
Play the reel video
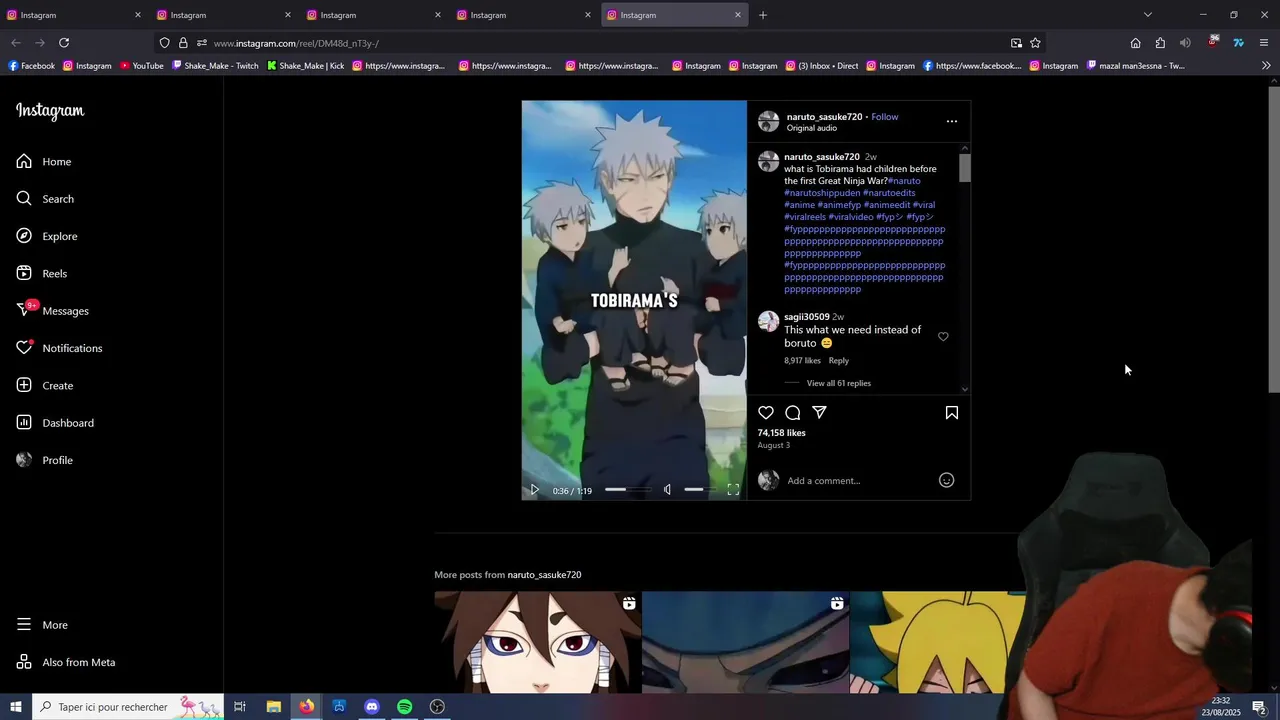coord(534,490)
